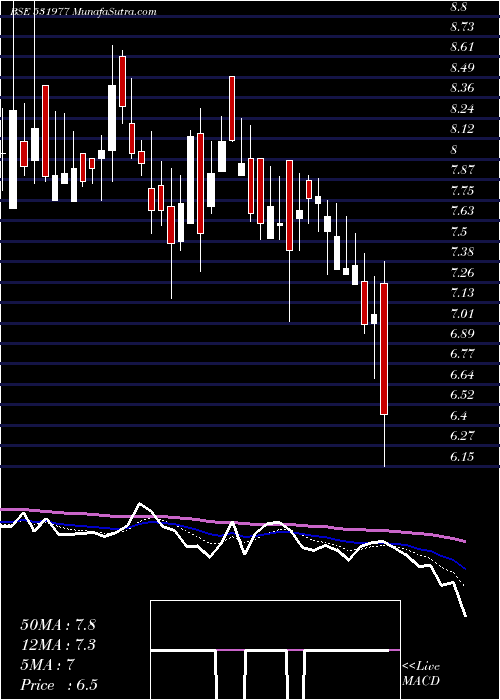500x700 pixels.
Task: Click the 6.77 axis label
Action: pos(462,354)
